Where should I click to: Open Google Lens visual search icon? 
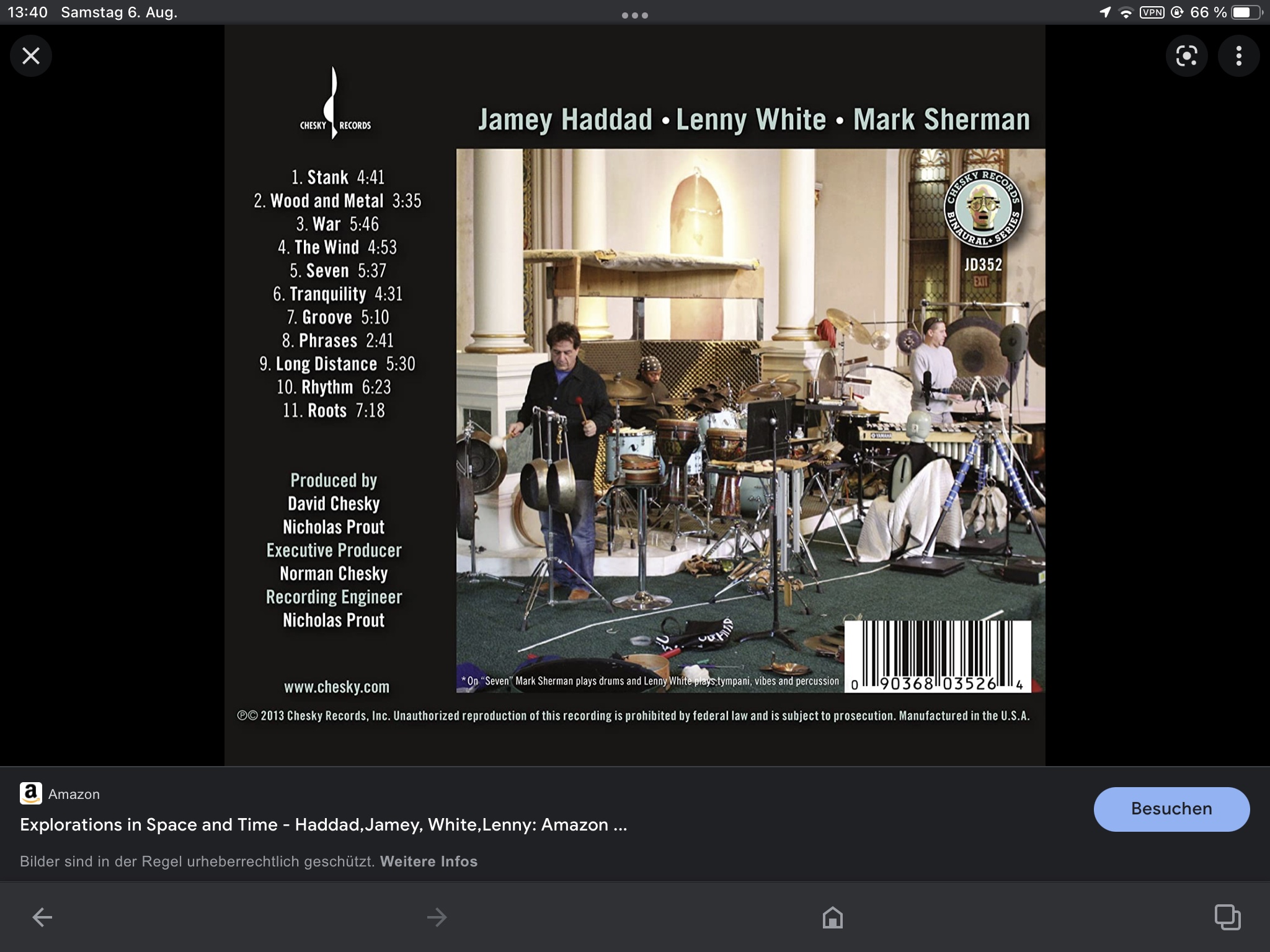pos(1186,56)
